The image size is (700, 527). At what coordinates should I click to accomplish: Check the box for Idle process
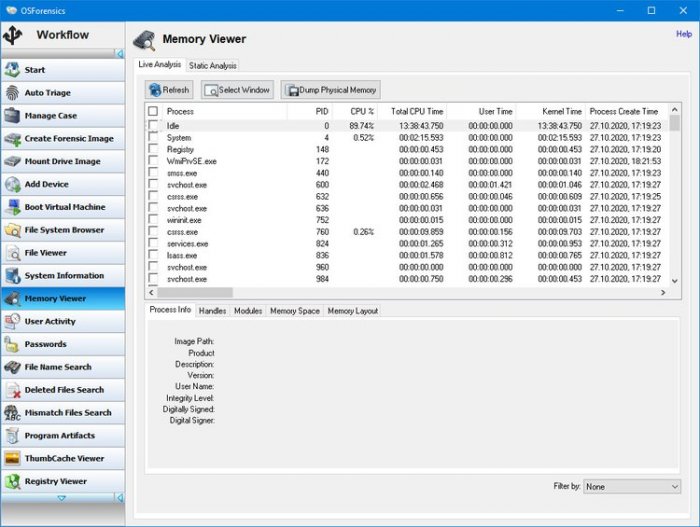pyautogui.click(x=153, y=126)
